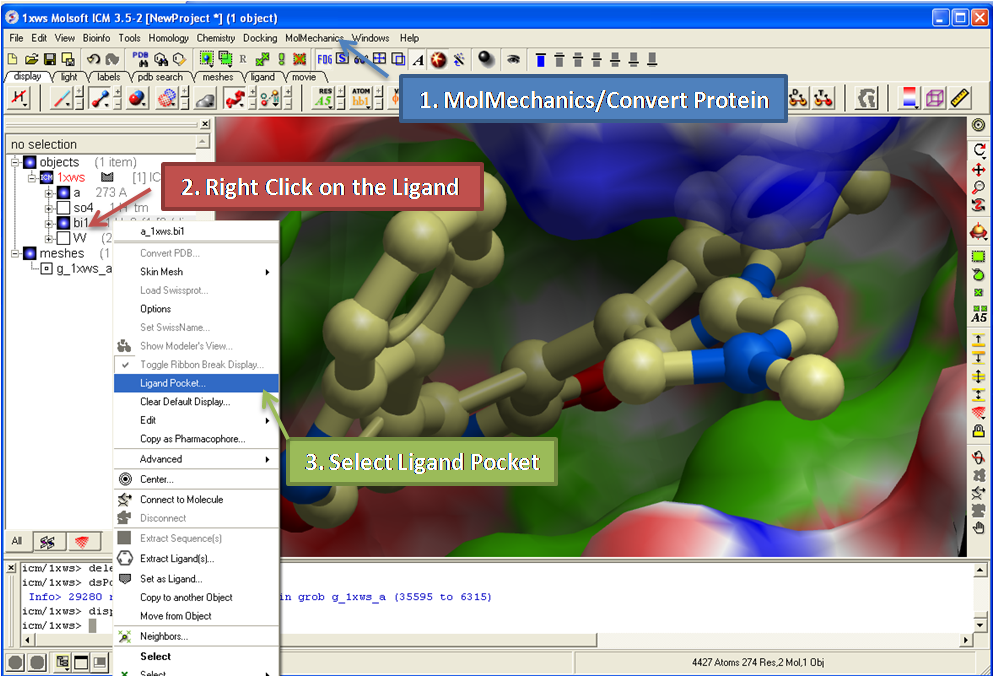The height and width of the screenshot is (677, 994).
Task: Open the Advanced submenu
Action: coord(197,459)
